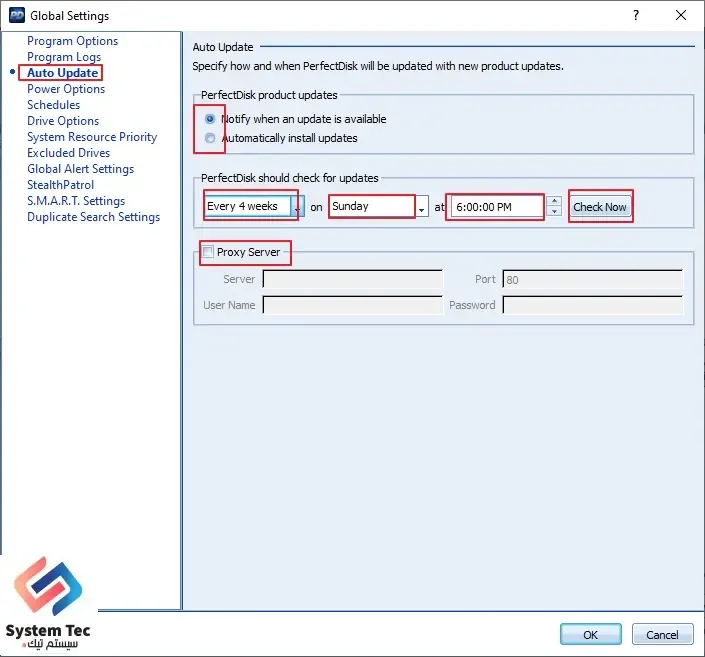Image resolution: width=705 pixels, height=657 pixels.
Task: Click the User Name input field
Action: 352,305
